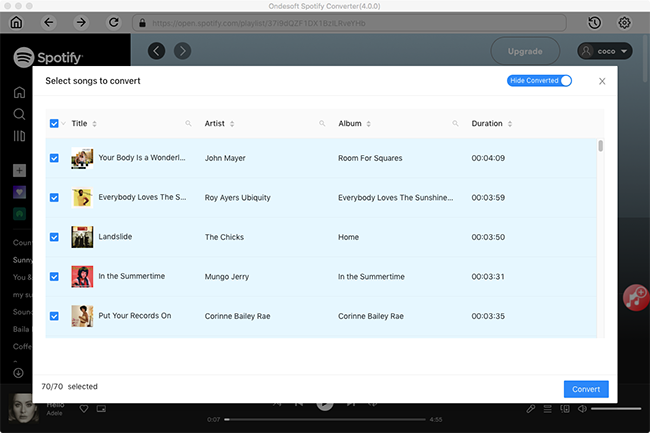Viewport: 650px width, 433px height.
Task: Click Corinne Bailey Rae album cell
Action: 371,316
